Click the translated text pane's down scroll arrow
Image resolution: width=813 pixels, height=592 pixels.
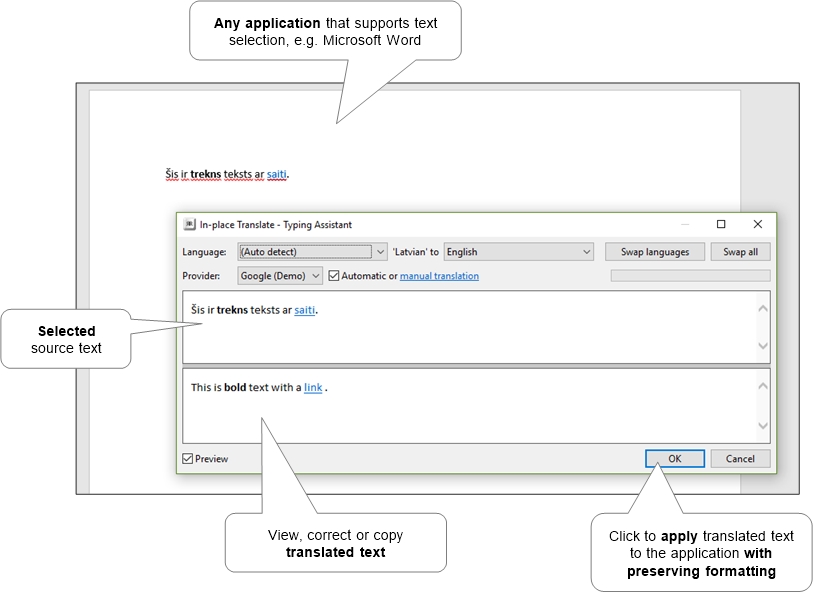[763, 426]
